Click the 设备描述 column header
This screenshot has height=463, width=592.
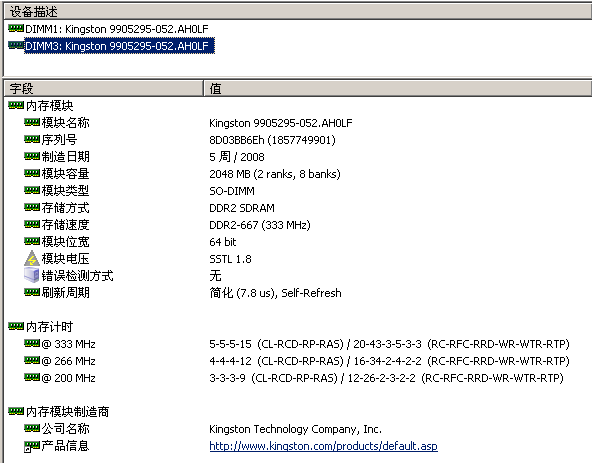tap(298, 12)
